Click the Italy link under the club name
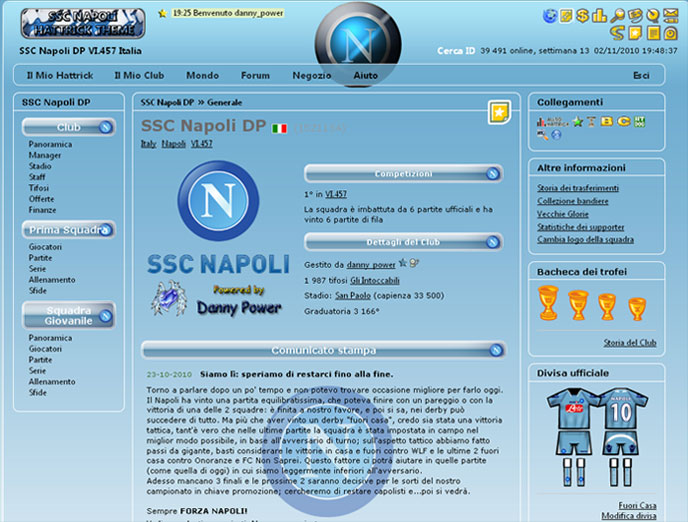 point(148,143)
